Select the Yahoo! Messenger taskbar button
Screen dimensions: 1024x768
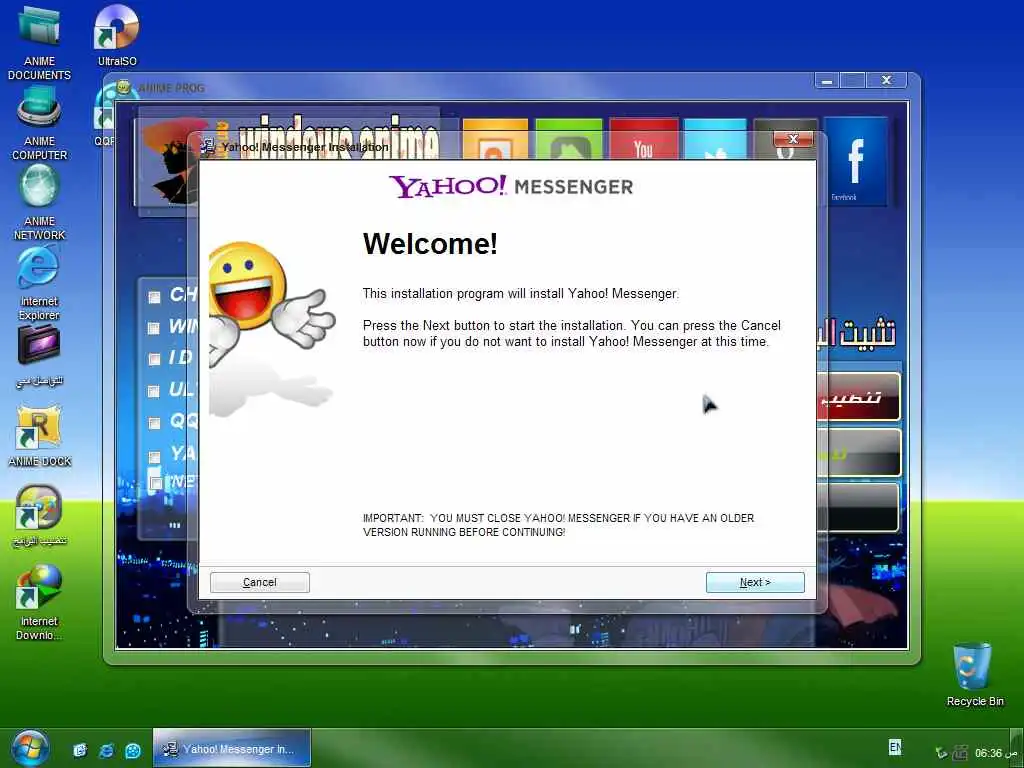point(232,748)
